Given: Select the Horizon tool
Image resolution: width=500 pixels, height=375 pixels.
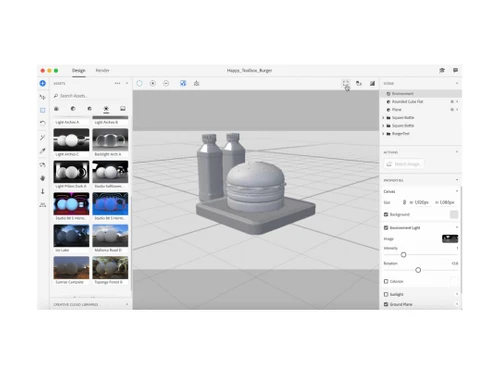Looking at the screenshot, I should tap(43, 205).
